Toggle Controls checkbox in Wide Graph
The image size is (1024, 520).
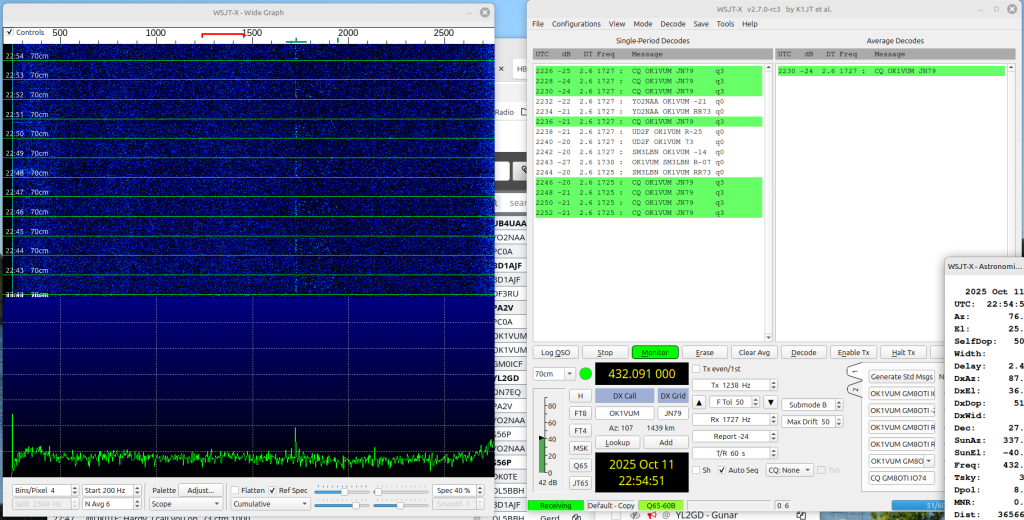9,32
